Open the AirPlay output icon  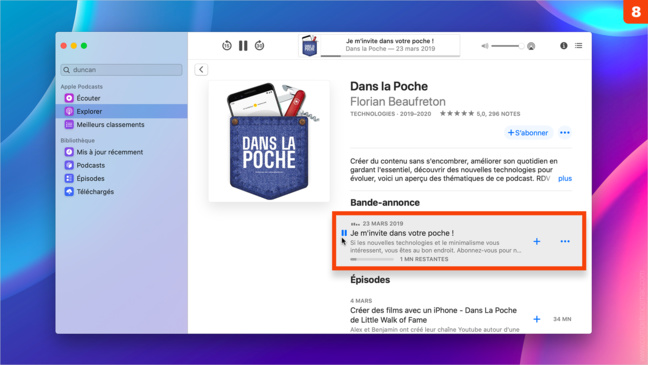(x=531, y=46)
